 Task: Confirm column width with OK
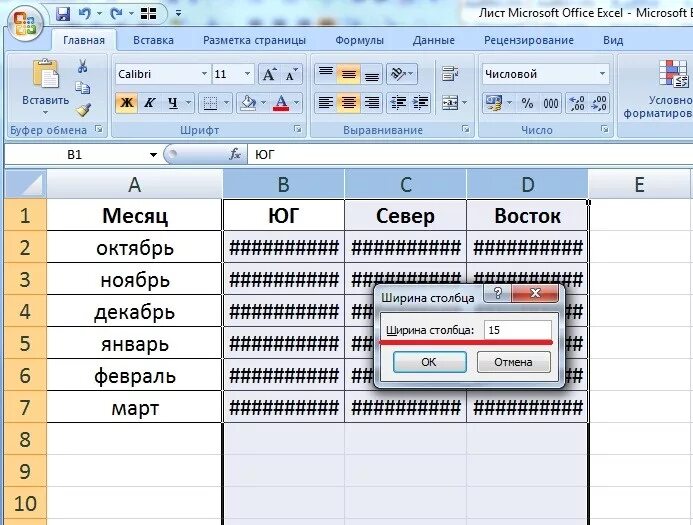(x=429, y=362)
